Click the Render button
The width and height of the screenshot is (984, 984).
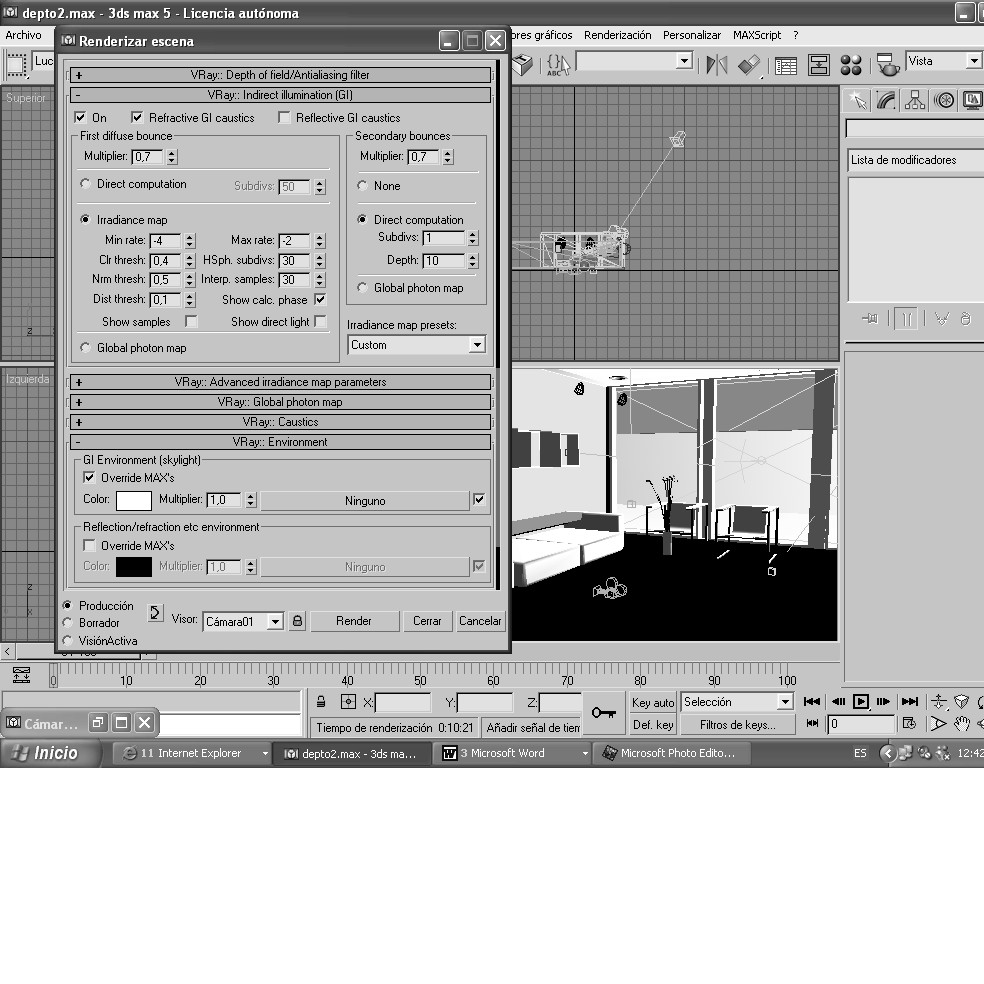click(x=354, y=621)
